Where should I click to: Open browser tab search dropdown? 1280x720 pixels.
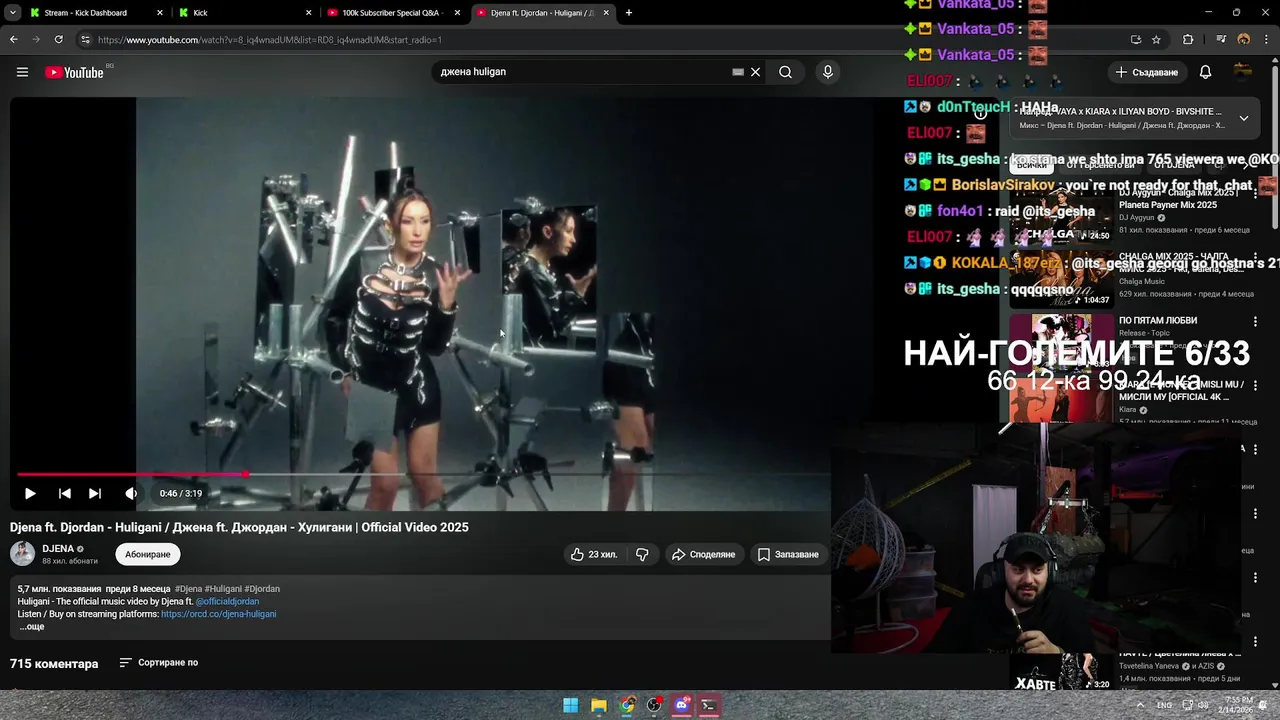12,13
